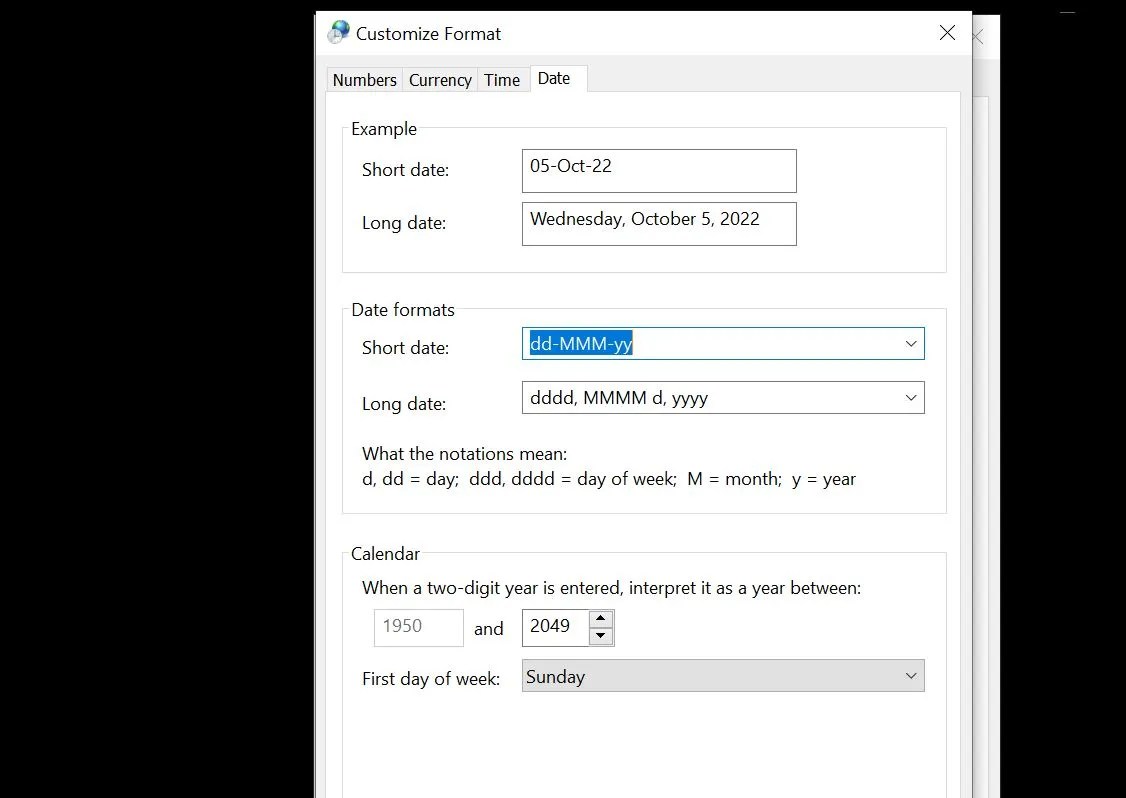Click the Wednesday, October 5, 2022 example box
This screenshot has height=798, width=1126.
[658, 223]
